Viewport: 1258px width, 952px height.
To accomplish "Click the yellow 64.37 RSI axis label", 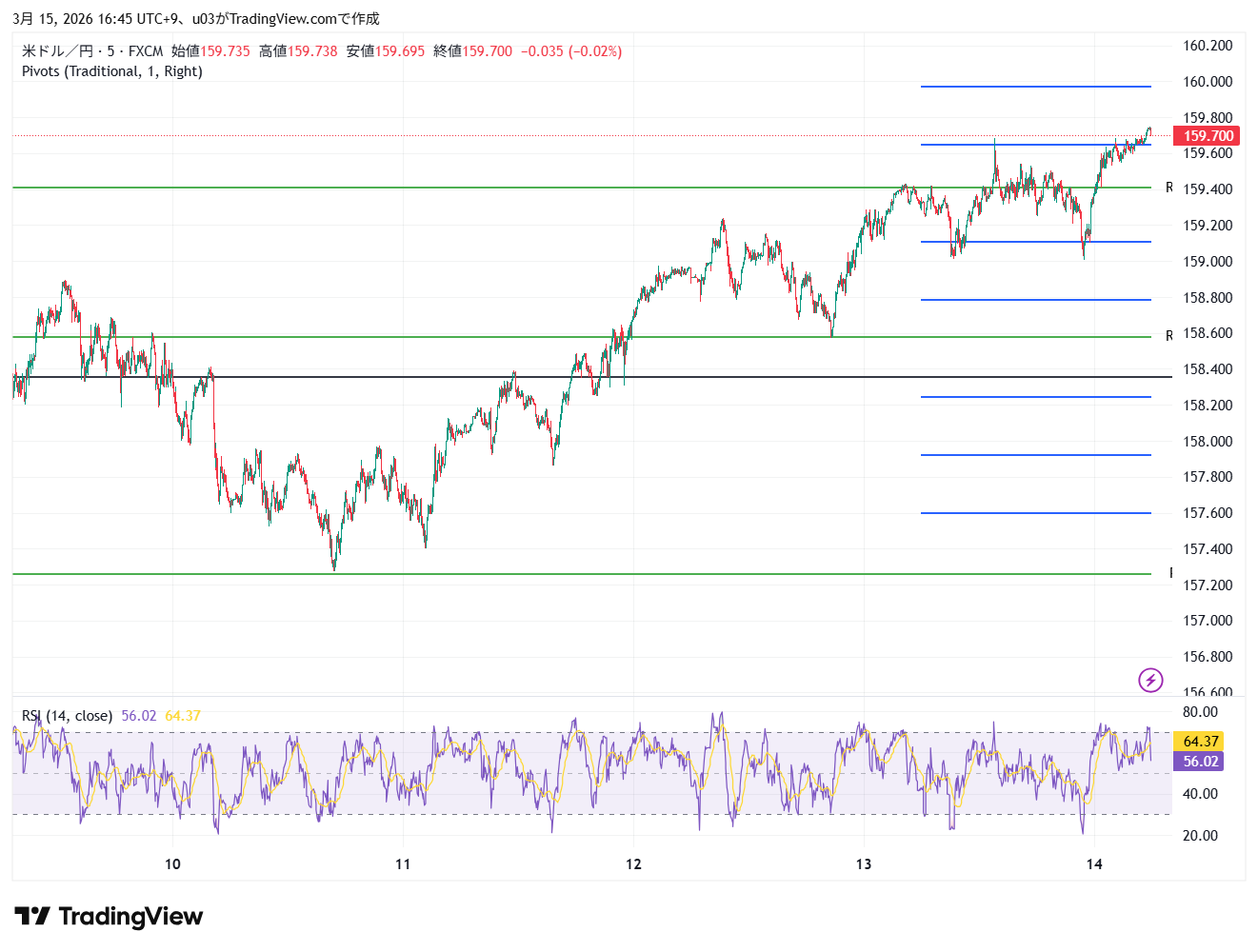I will tap(1200, 741).
